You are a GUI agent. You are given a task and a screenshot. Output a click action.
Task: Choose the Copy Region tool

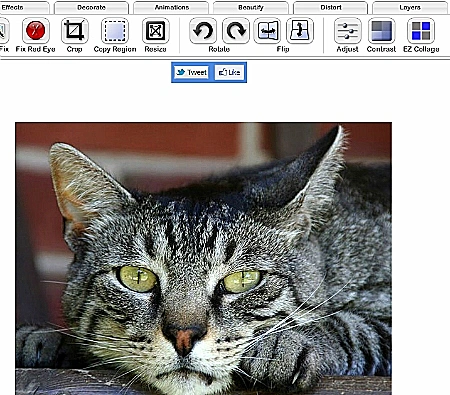coord(115,31)
